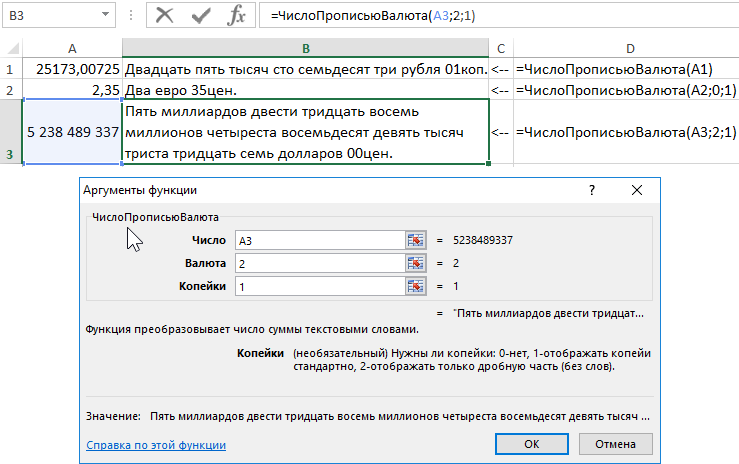This screenshot has height=464, width=739.
Task: Select cell B2 reading Два евро 35цен.
Action: (305, 90)
